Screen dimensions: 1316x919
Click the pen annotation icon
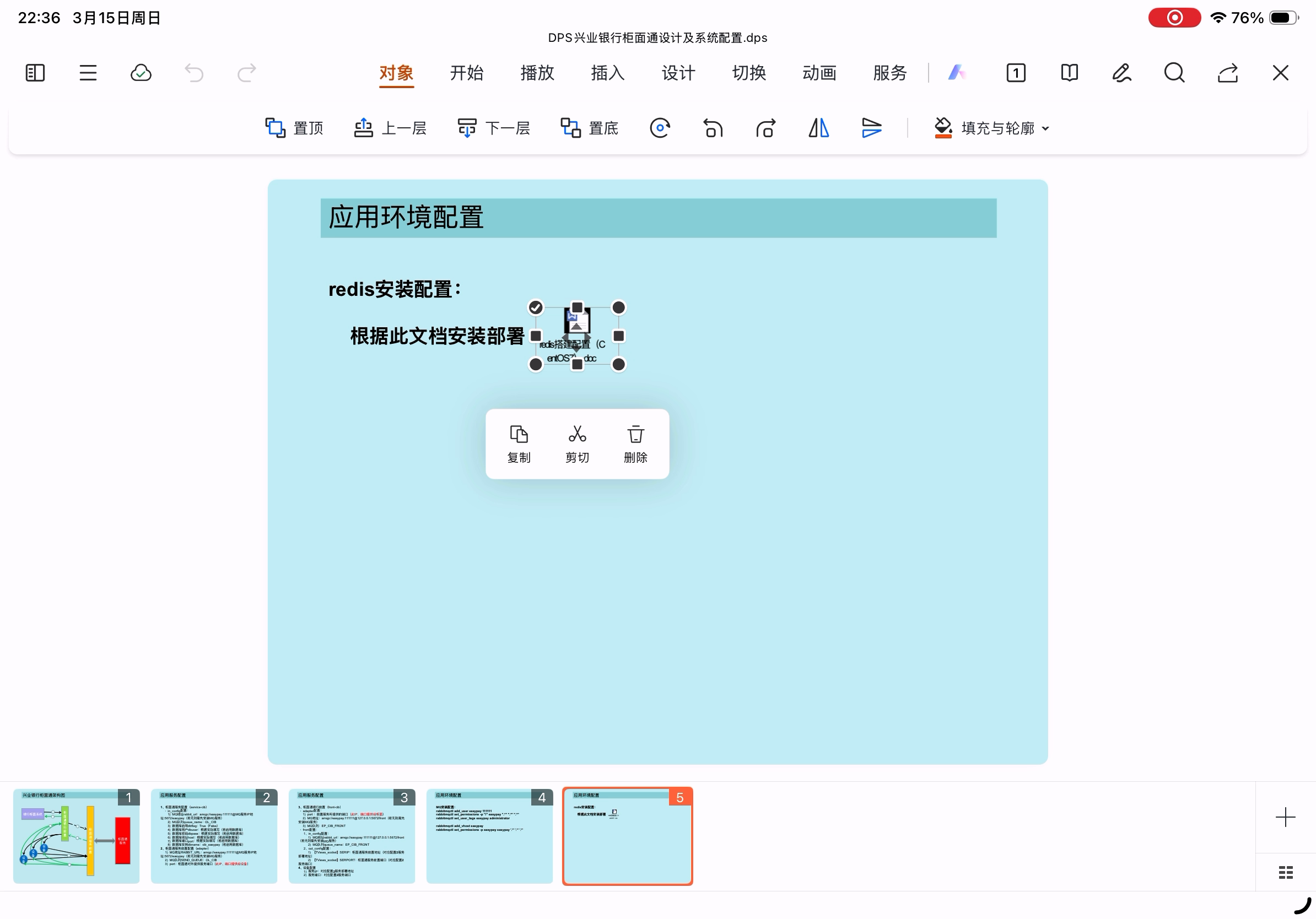[1121, 73]
